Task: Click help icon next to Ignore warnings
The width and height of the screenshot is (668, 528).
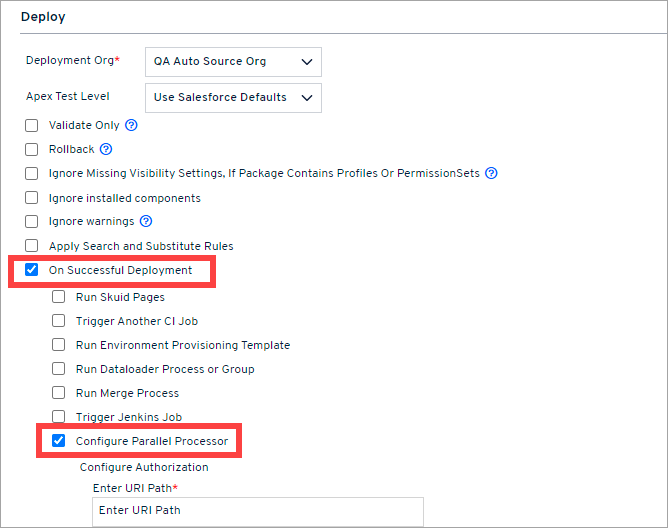Action: tap(146, 221)
